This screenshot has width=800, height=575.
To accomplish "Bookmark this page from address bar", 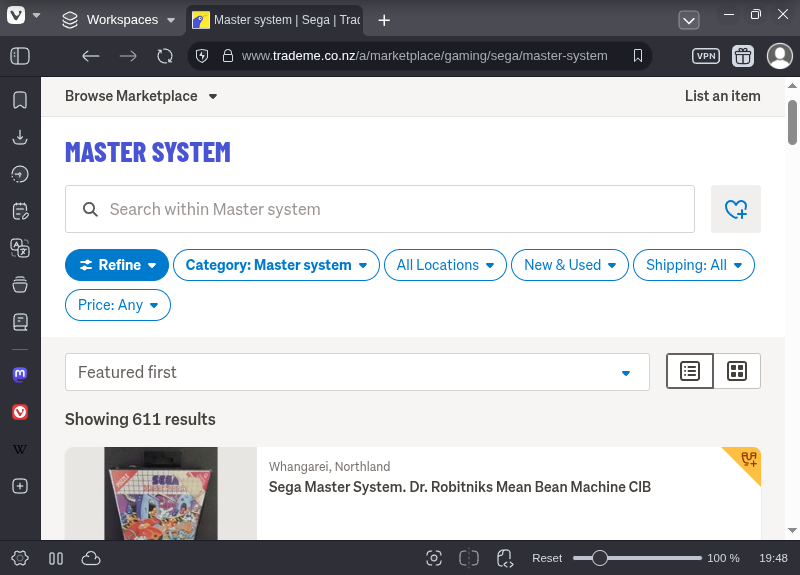I will tap(638, 56).
